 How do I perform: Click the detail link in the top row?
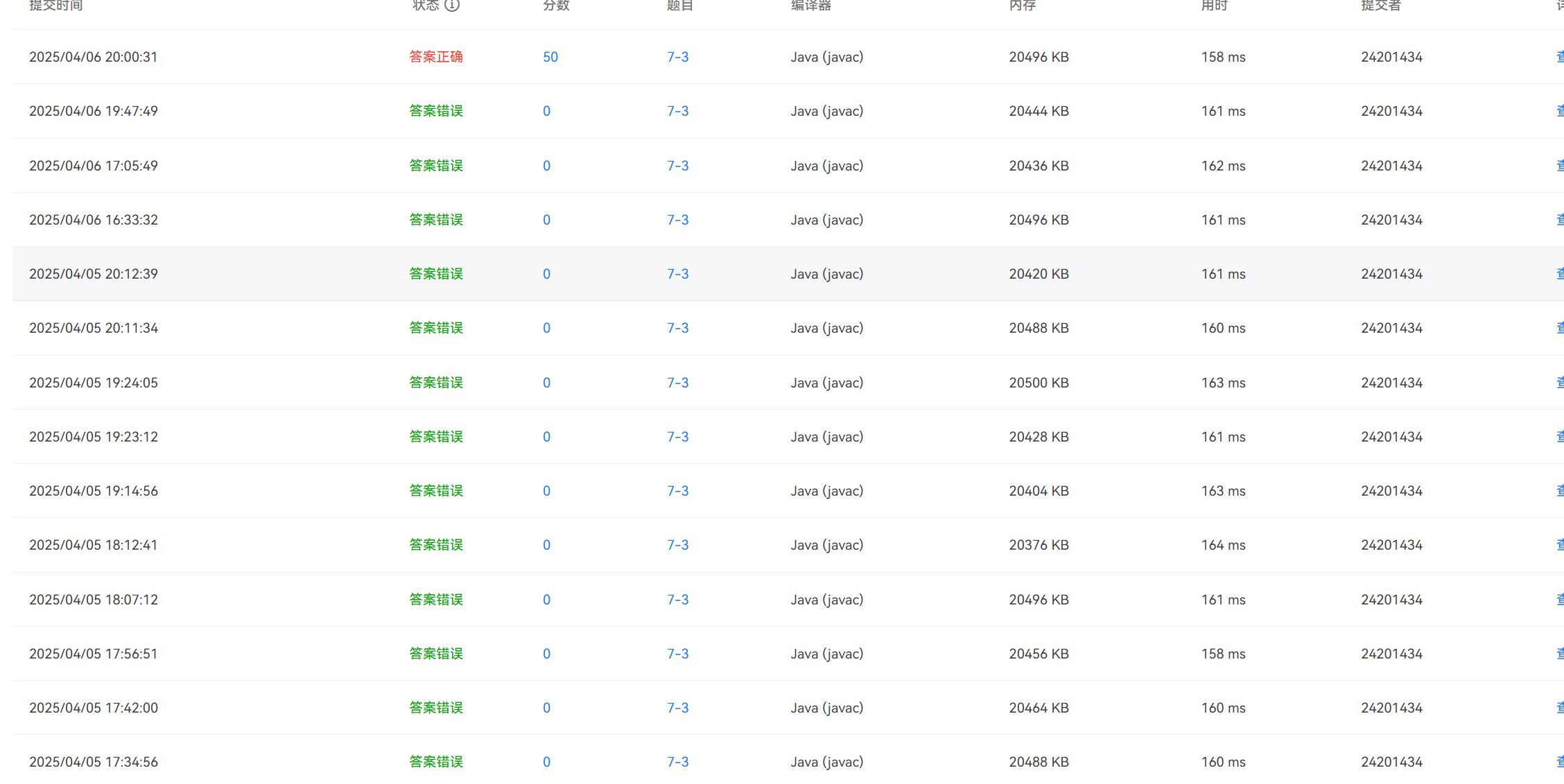tap(1559, 57)
